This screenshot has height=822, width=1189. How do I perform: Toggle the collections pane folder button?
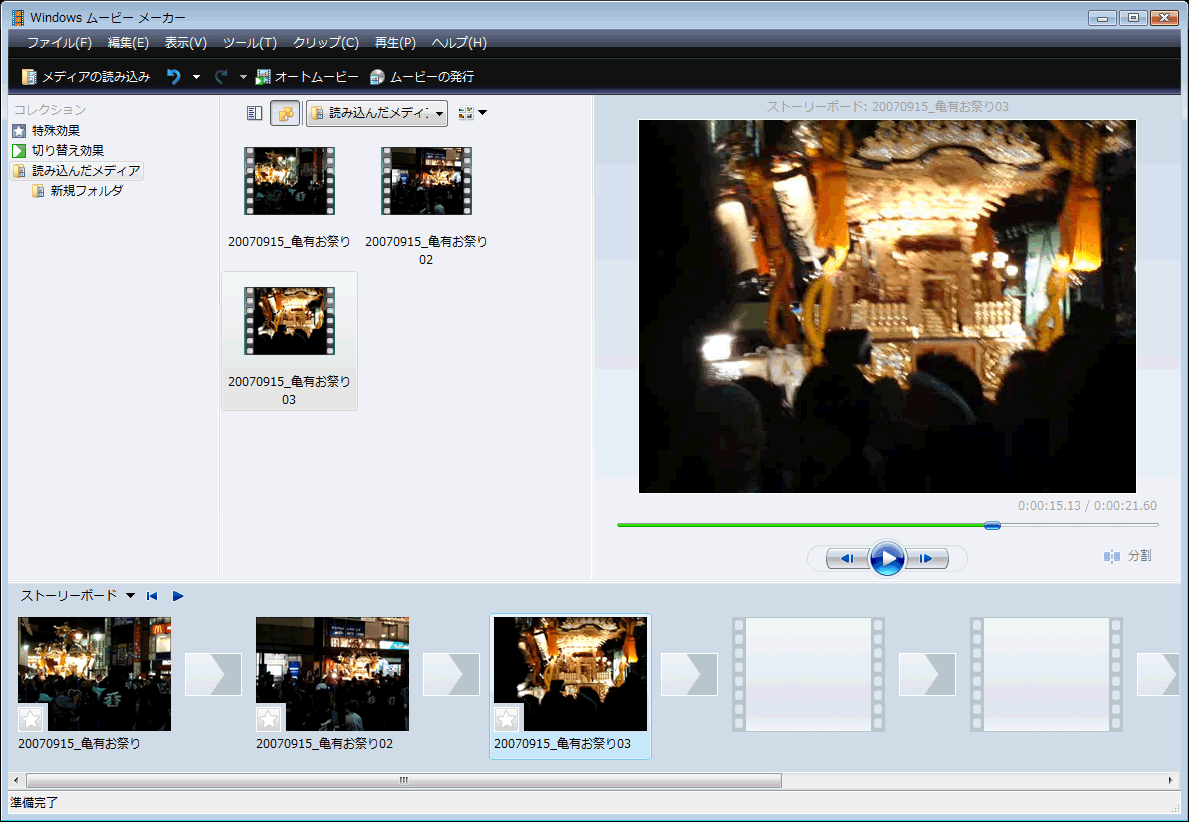pyautogui.click(x=285, y=113)
